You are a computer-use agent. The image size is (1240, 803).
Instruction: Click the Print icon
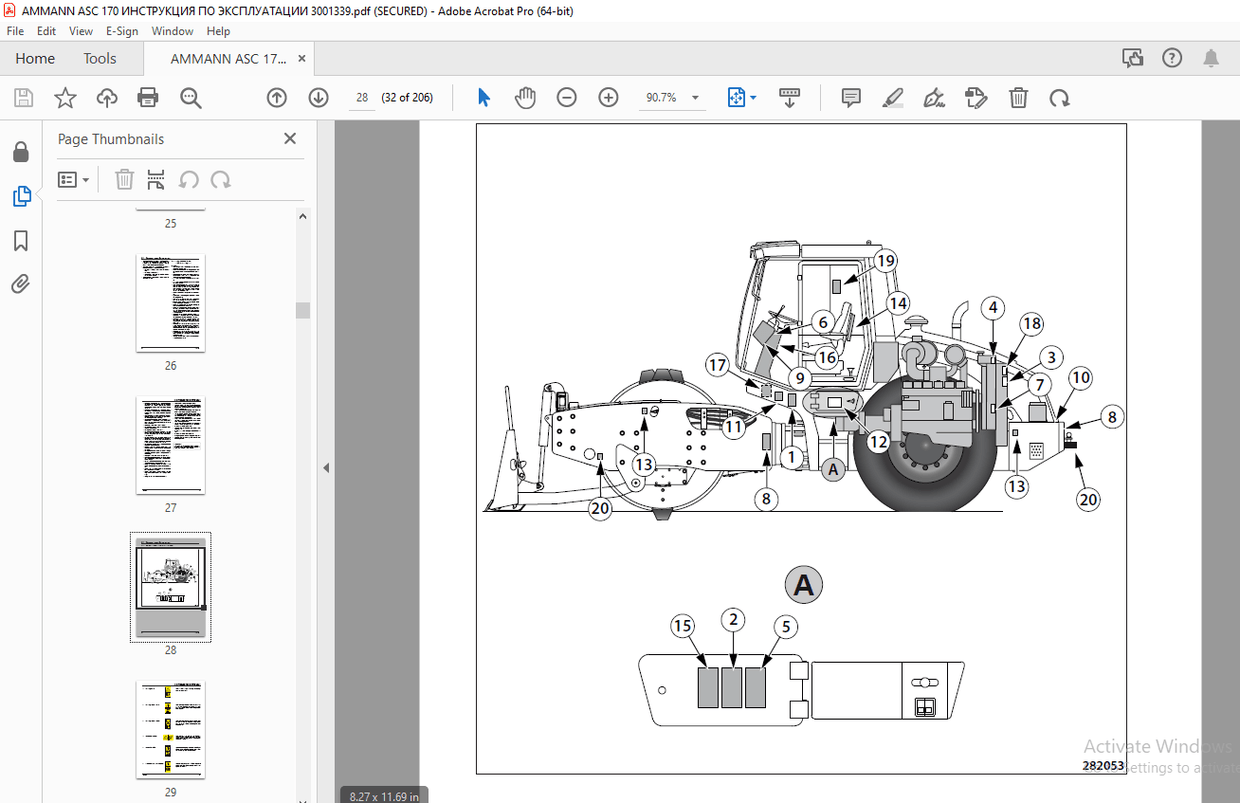pyautogui.click(x=148, y=97)
